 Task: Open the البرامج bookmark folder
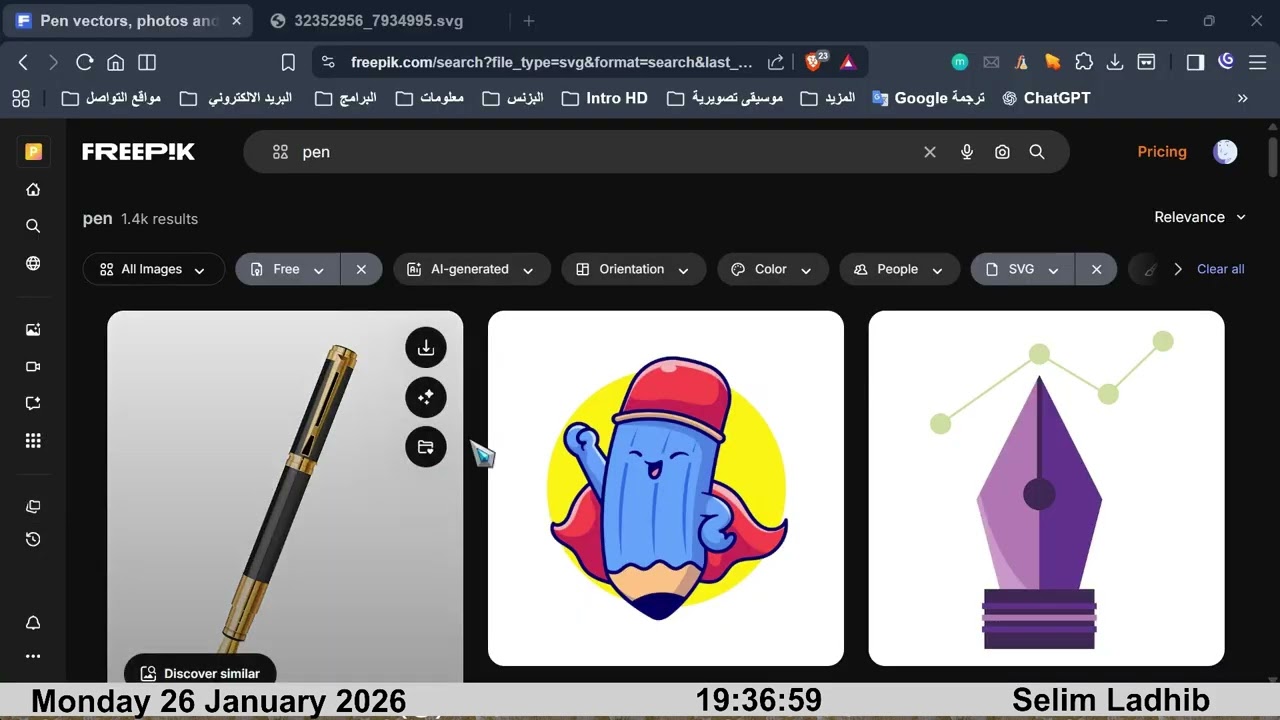(346, 98)
